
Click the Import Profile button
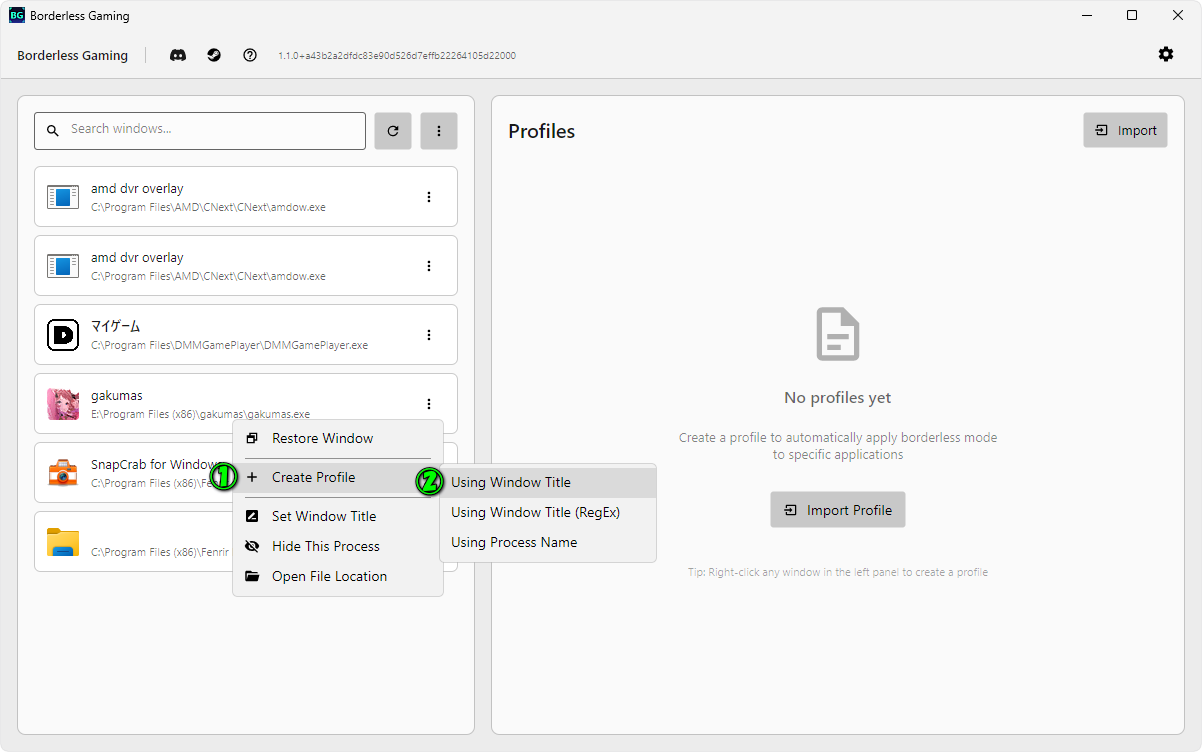[x=838, y=510]
